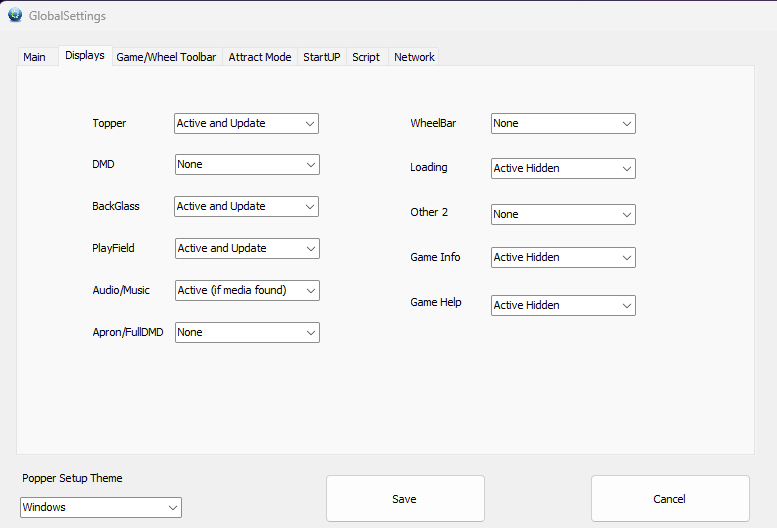Click the Popper Setup Theme label
The height and width of the screenshot is (528, 777).
(72, 478)
